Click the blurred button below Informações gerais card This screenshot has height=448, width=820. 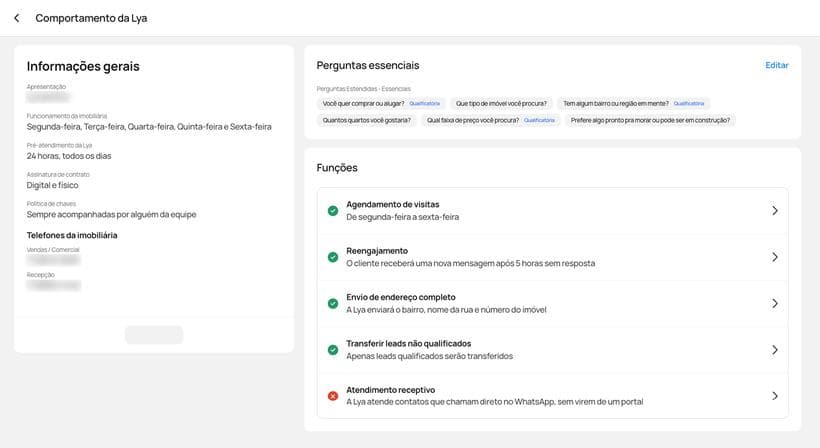point(154,335)
